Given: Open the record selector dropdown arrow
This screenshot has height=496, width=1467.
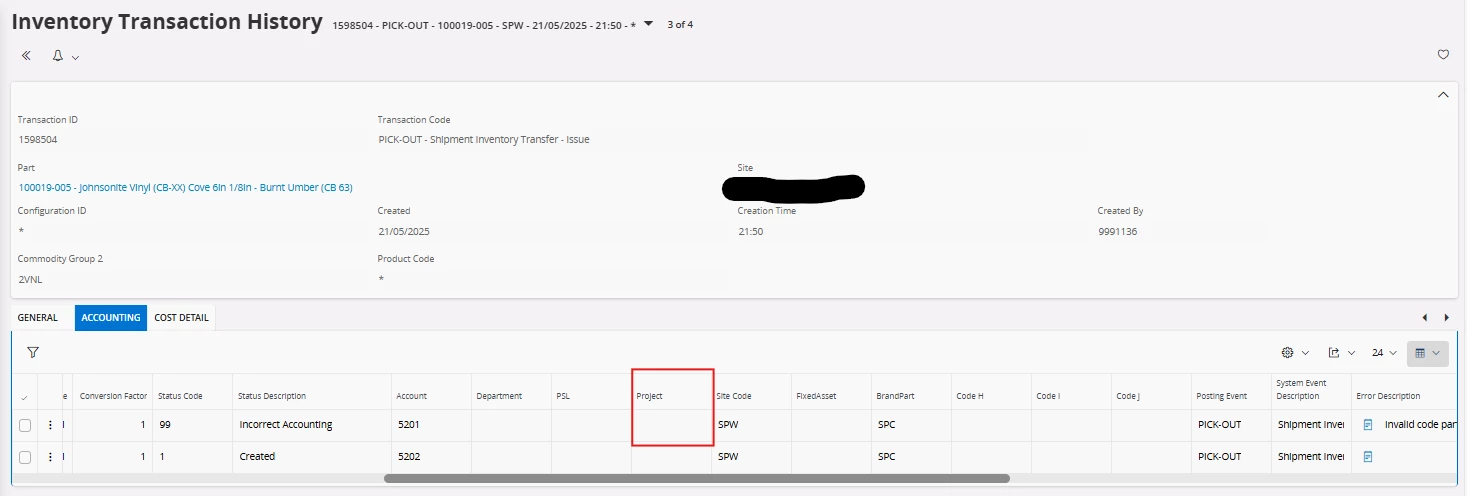Looking at the screenshot, I should 649,23.
